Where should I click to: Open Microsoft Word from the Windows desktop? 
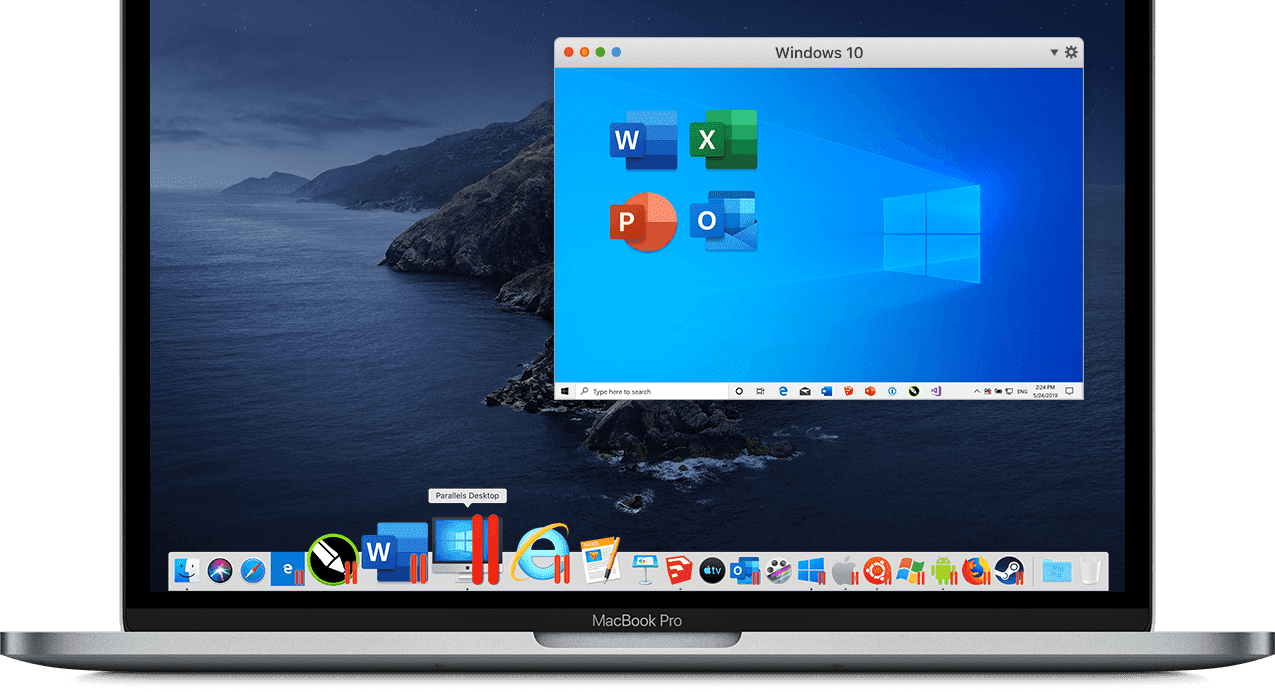(642, 141)
